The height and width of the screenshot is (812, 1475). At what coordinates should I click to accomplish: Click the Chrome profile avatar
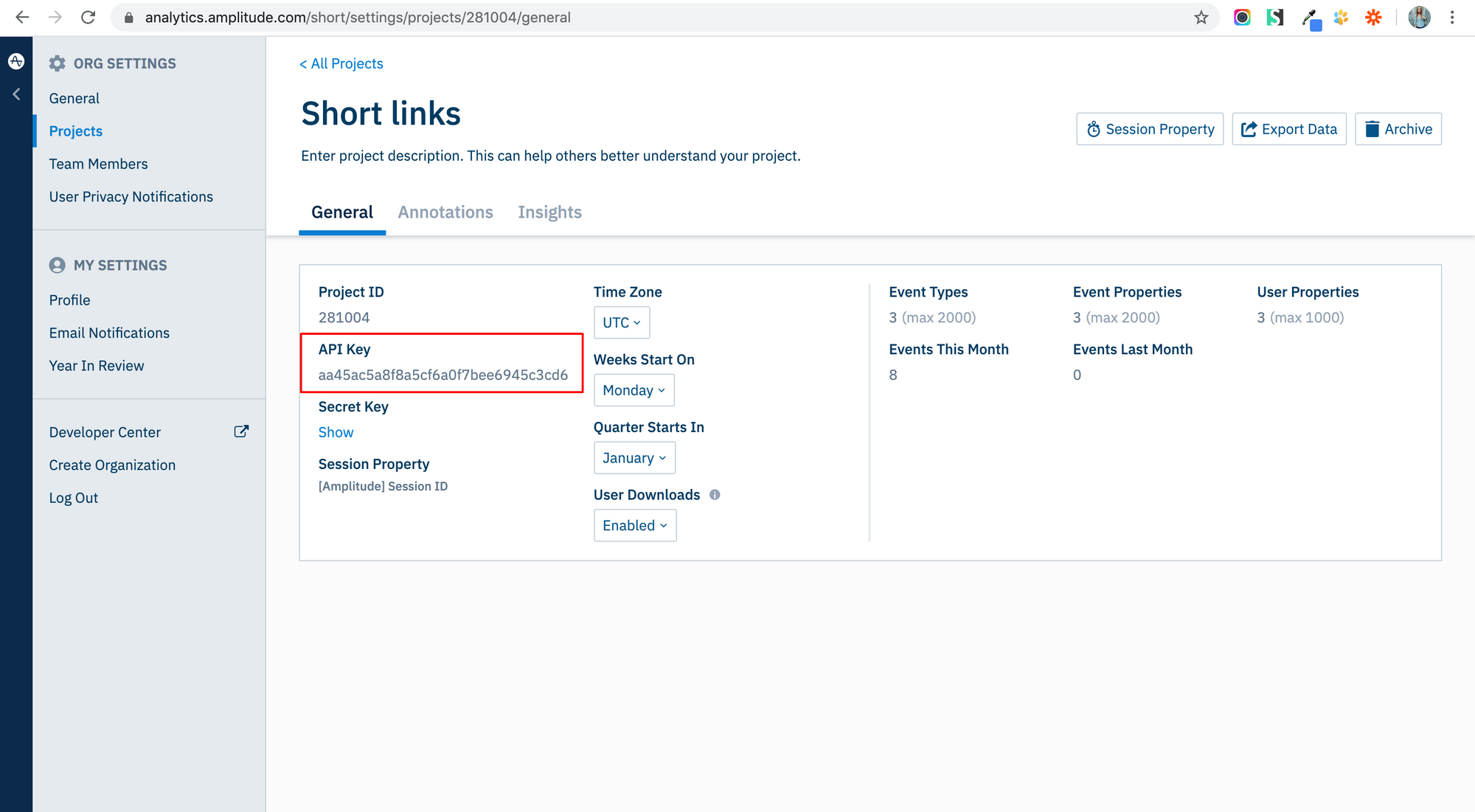click(1419, 18)
